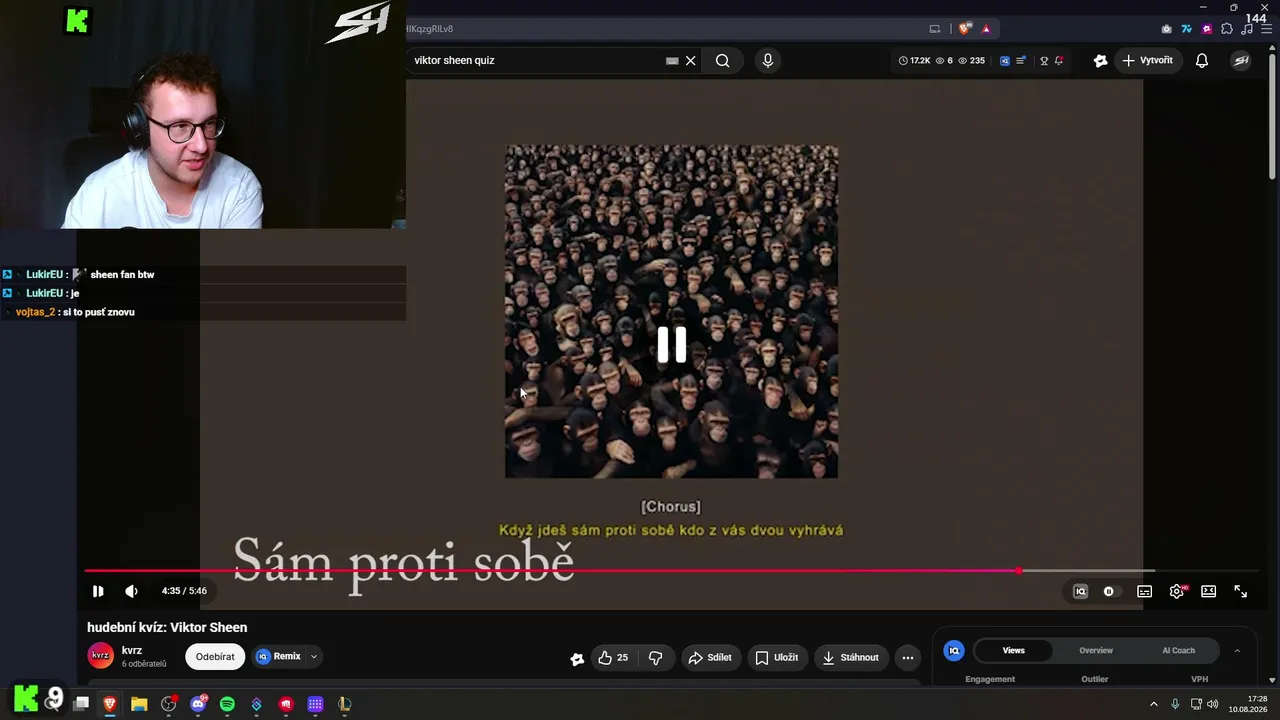Open the taskbar clock showing 17:28
Screen dimensions: 1280x720
[x=1249, y=704]
